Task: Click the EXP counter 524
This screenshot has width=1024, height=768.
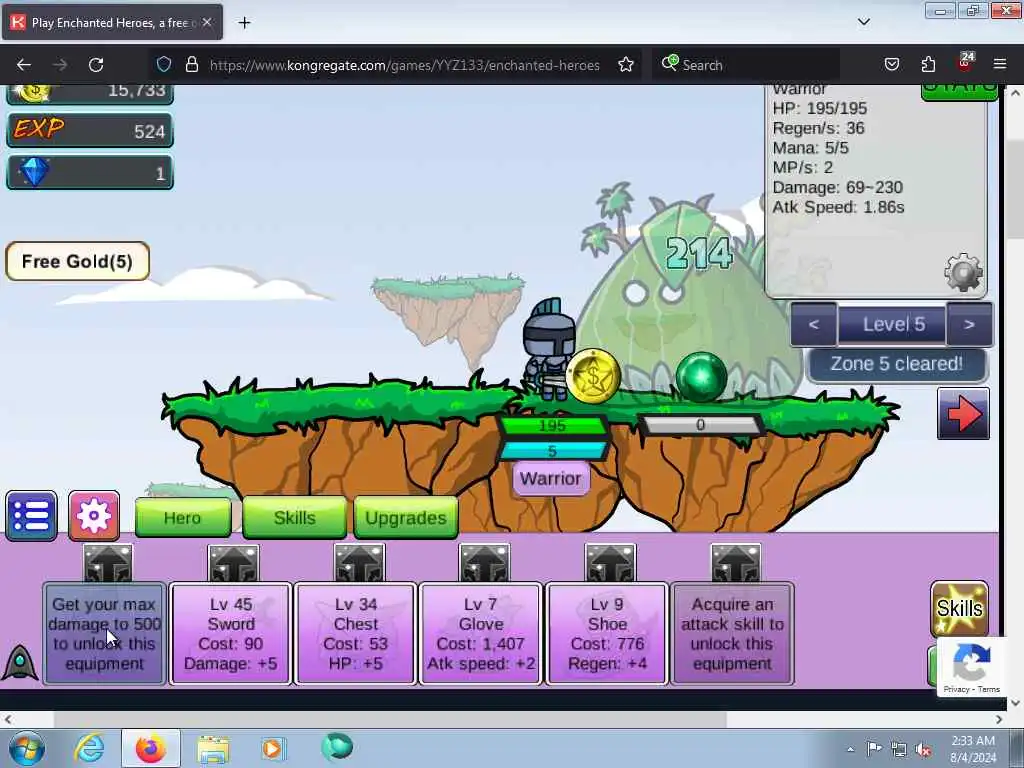Action: pyautogui.click(x=90, y=130)
